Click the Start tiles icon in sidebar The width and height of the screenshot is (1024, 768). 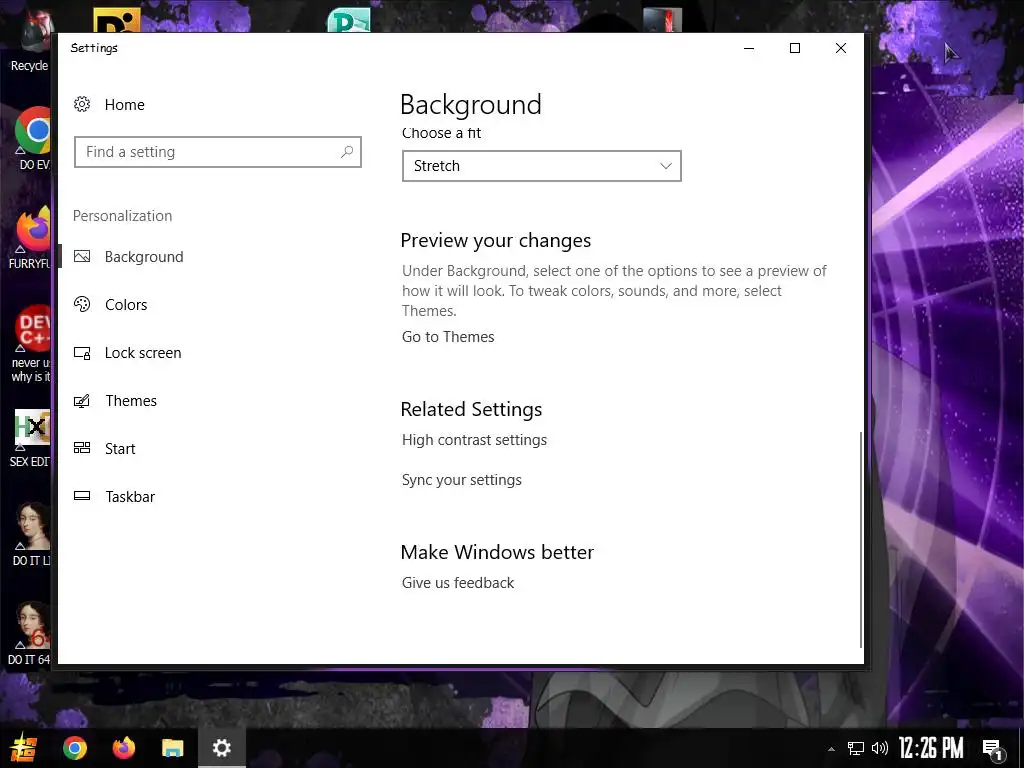(82, 448)
